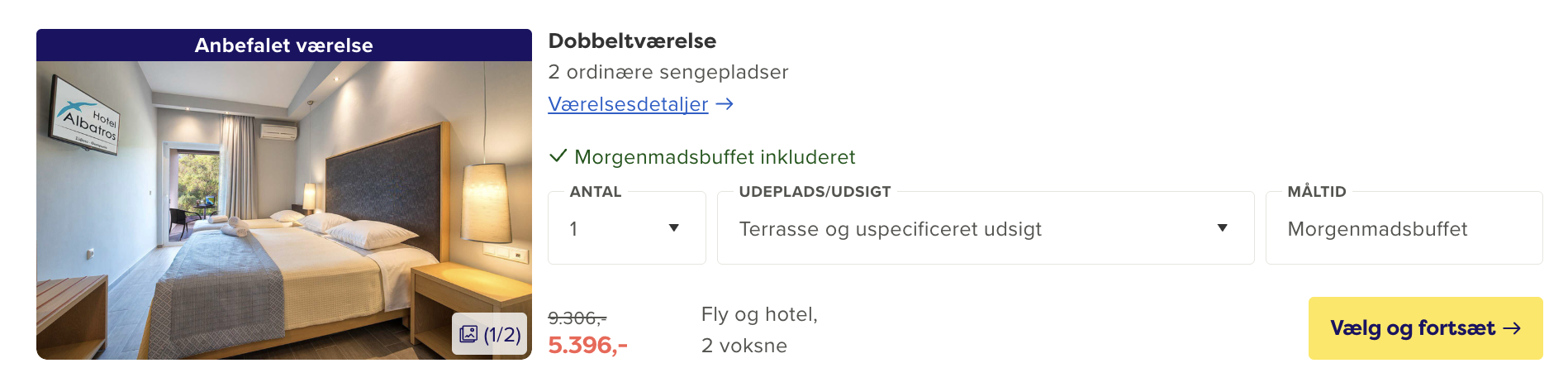Click the Dobbeltværelse room title
The height and width of the screenshot is (387, 1568).
(632, 41)
